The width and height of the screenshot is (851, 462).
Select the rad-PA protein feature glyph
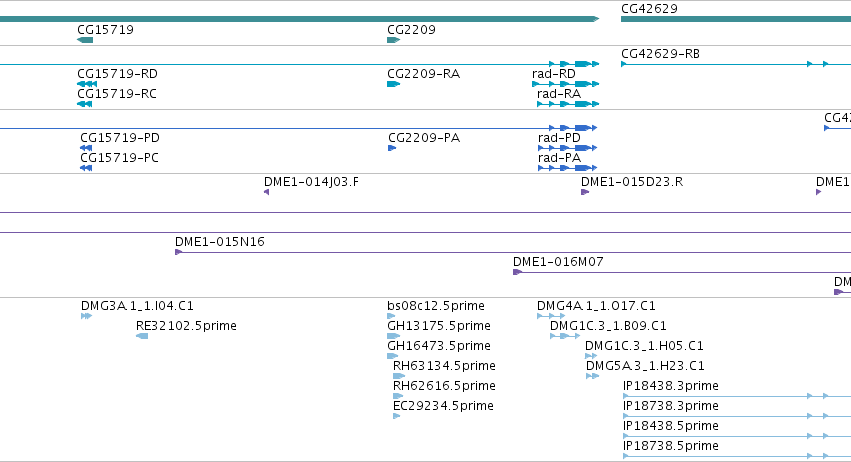[x=567, y=168]
